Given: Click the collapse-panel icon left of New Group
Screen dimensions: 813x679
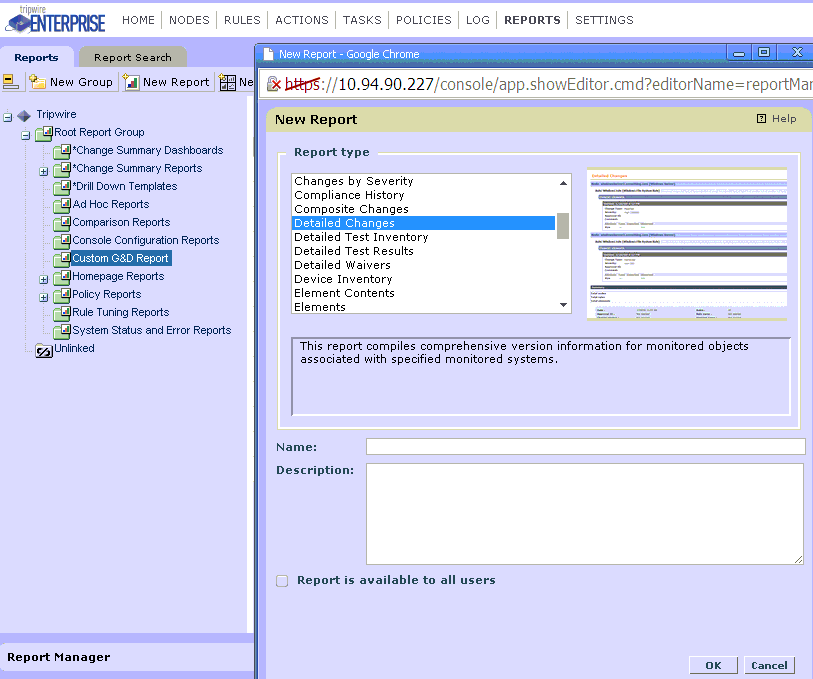Looking at the screenshot, I should click(10, 82).
